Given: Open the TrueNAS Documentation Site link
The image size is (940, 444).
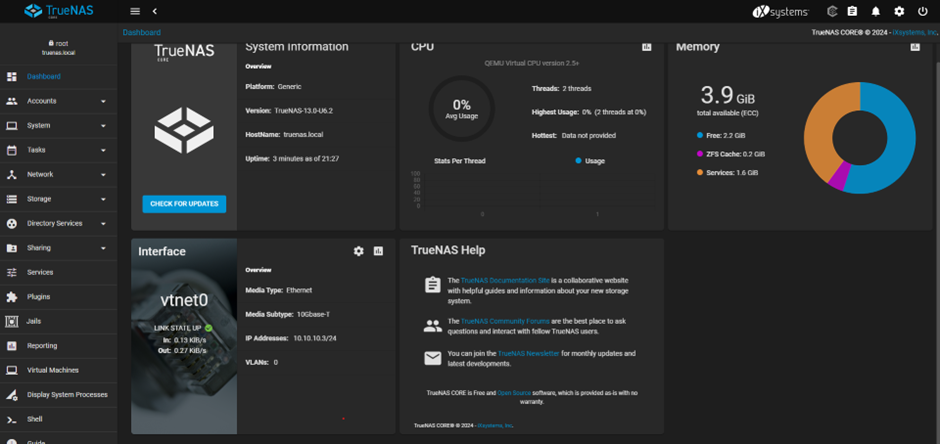Looking at the screenshot, I should click(x=505, y=281).
